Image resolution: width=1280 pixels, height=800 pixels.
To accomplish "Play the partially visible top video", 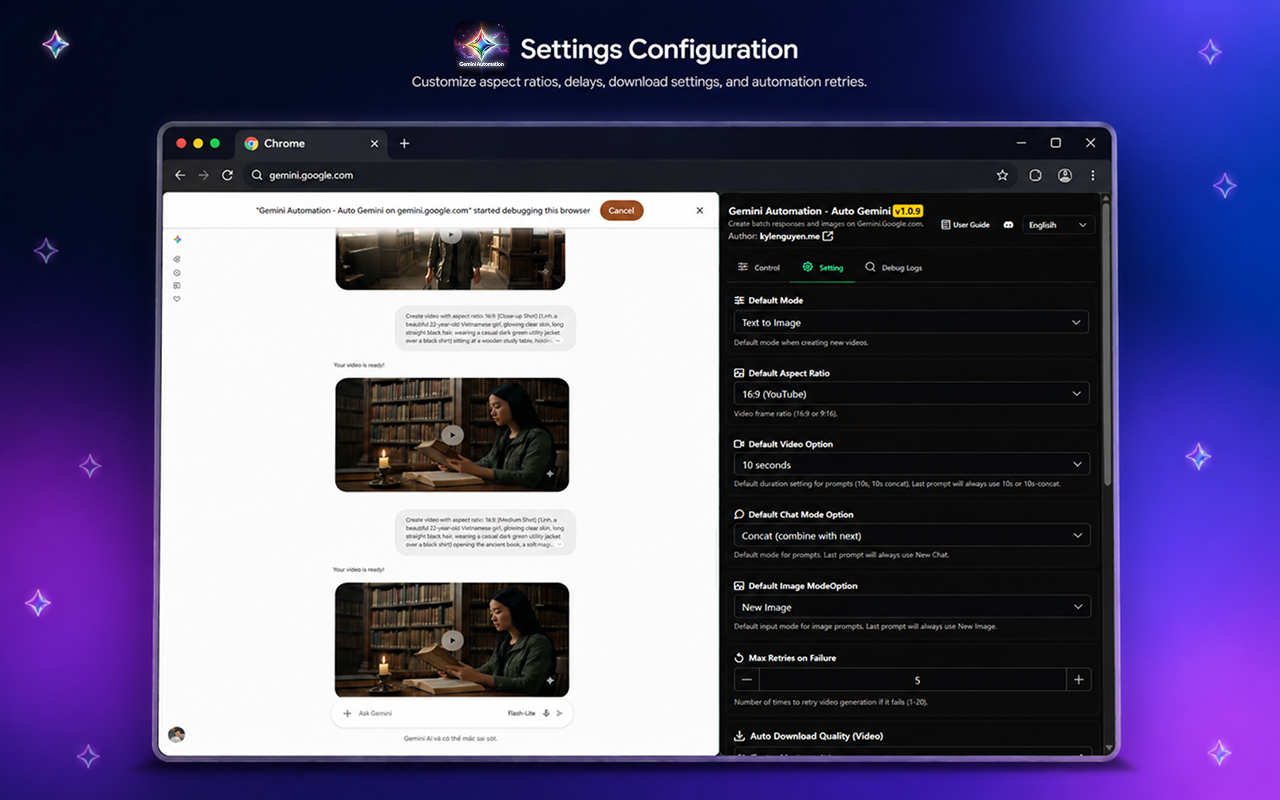I will [x=452, y=235].
